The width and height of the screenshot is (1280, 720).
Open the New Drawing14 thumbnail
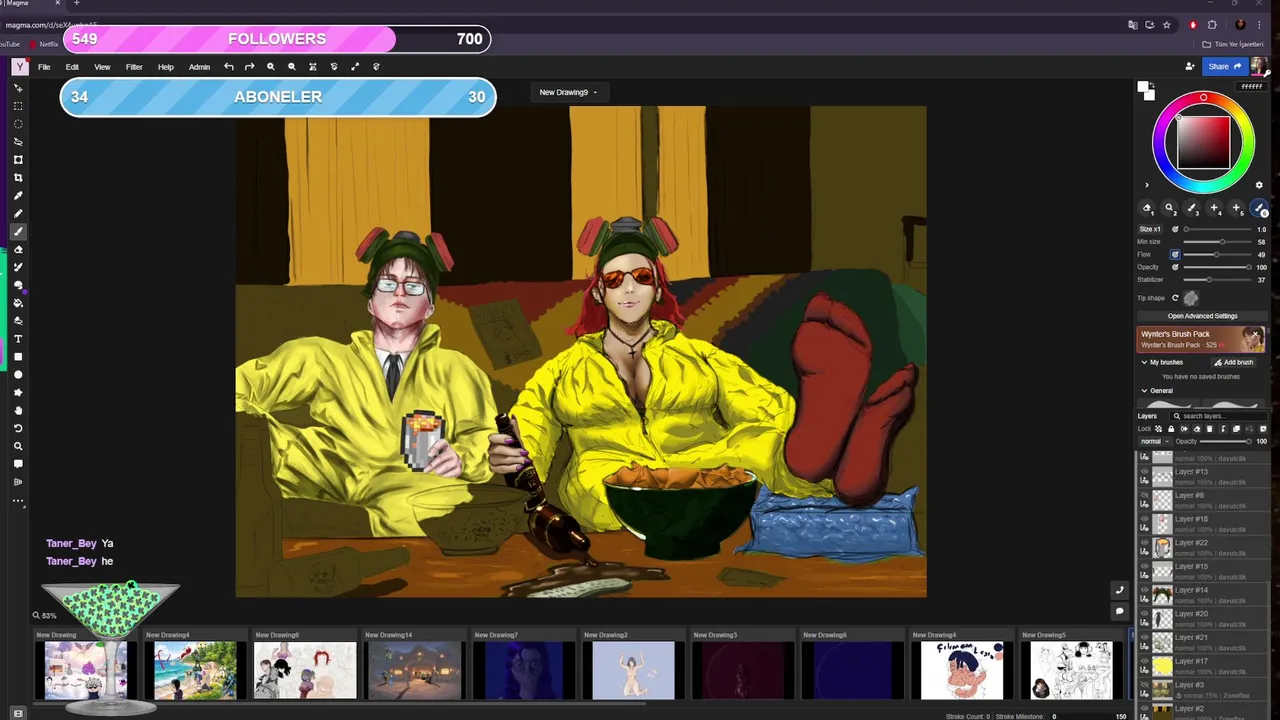414,670
